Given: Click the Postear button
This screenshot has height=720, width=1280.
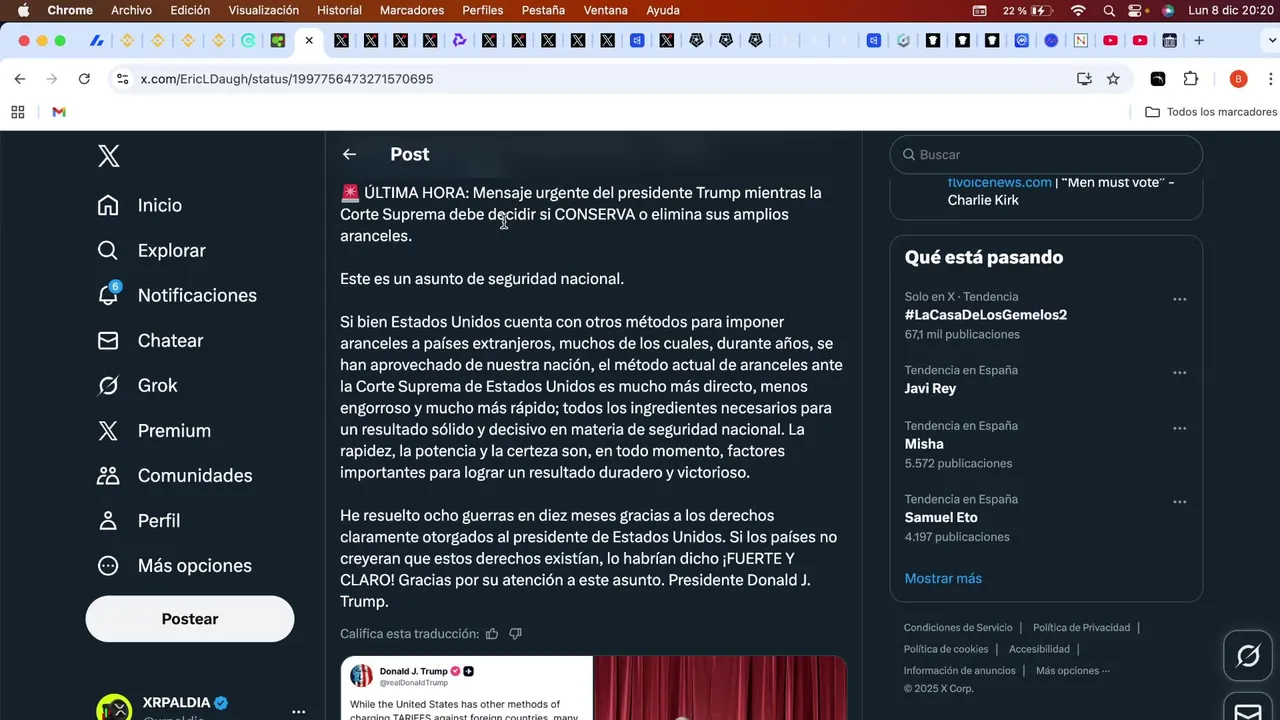Looking at the screenshot, I should [x=190, y=619].
